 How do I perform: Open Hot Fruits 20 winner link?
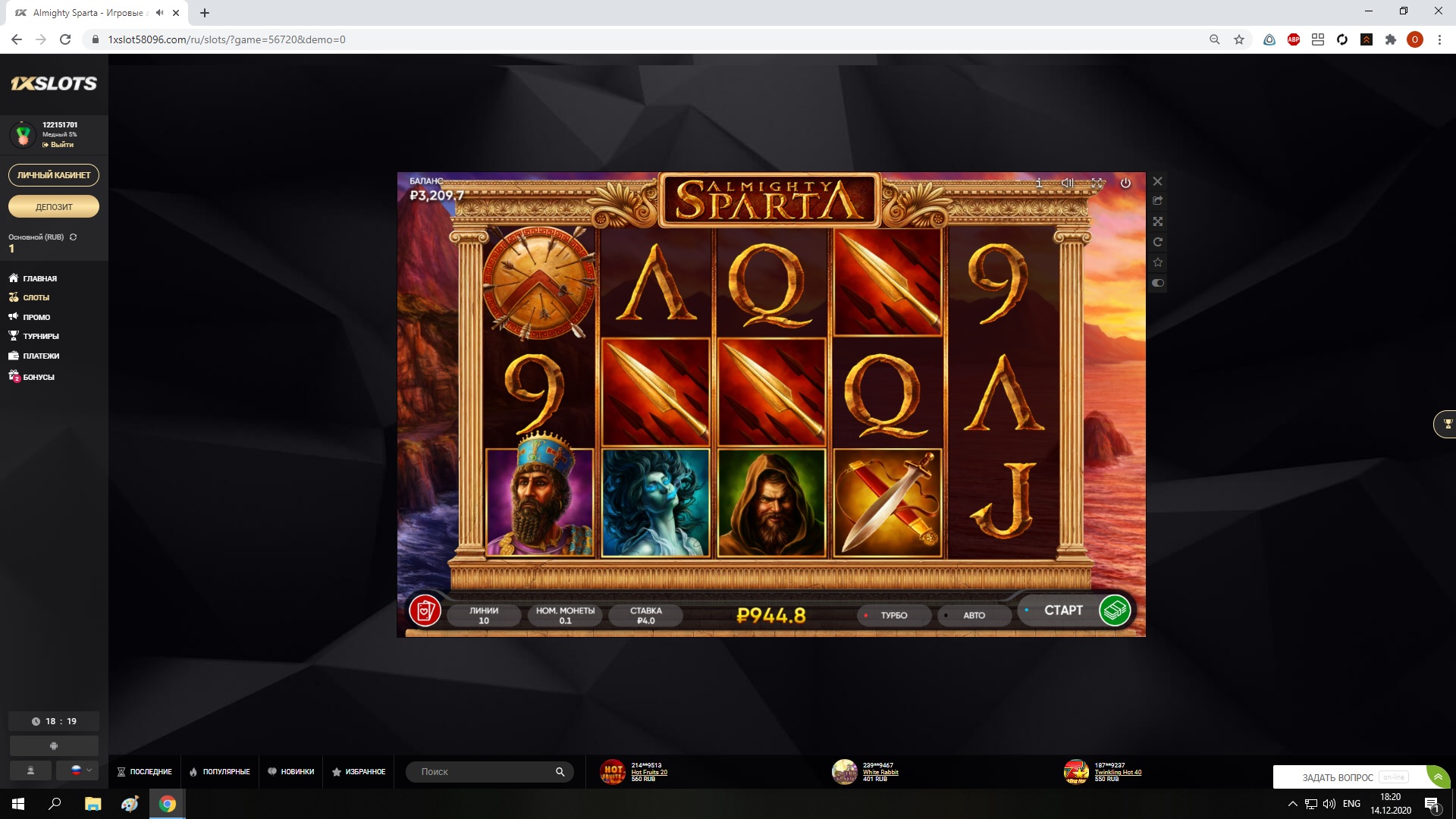(649, 772)
